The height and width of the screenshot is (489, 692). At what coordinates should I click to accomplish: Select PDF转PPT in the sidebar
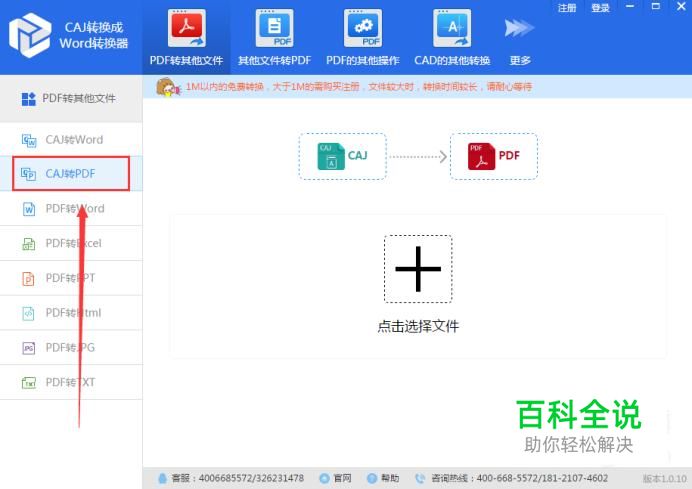click(71, 278)
